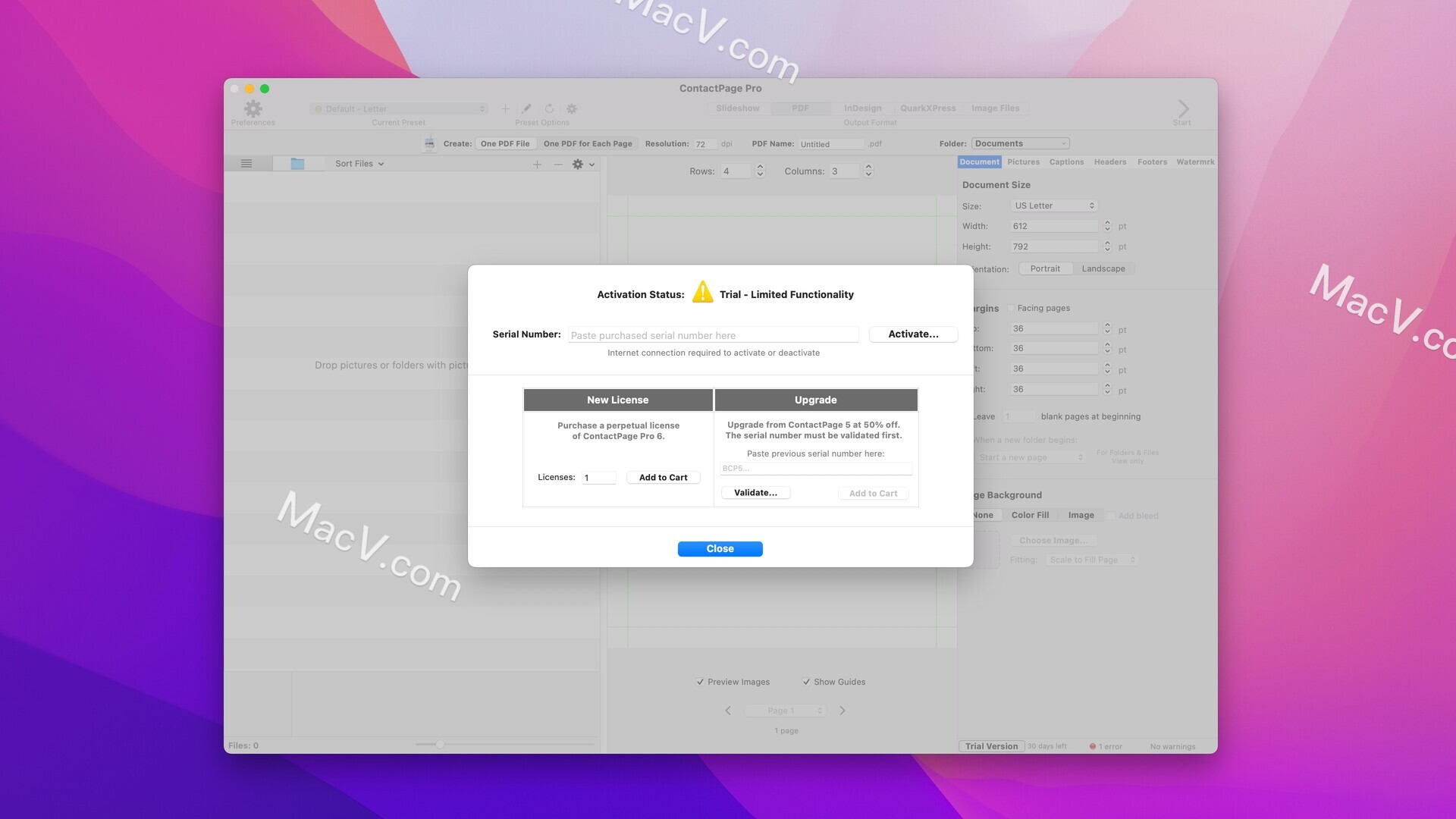Open the US Letter size dropdown

[1054, 206]
